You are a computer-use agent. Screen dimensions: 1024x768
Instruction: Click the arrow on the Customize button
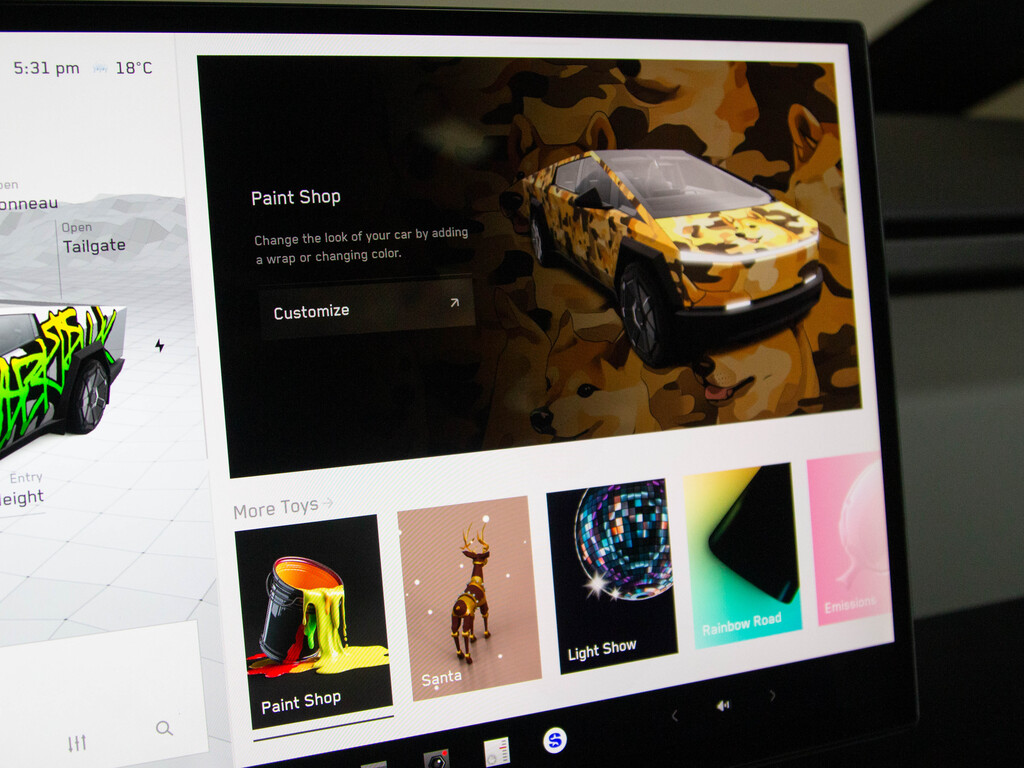[455, 302]
